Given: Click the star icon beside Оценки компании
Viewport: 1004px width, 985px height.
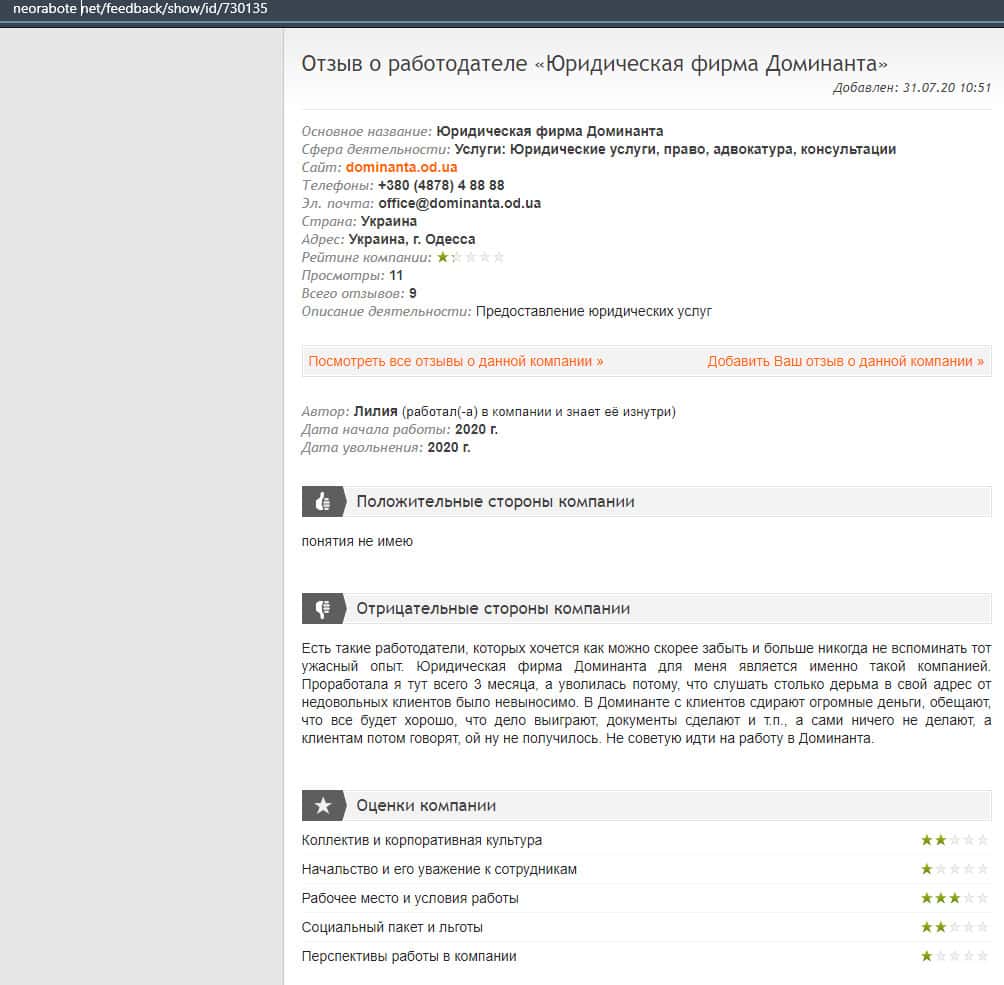Looking at the screenshot, I should coord(323,806).
